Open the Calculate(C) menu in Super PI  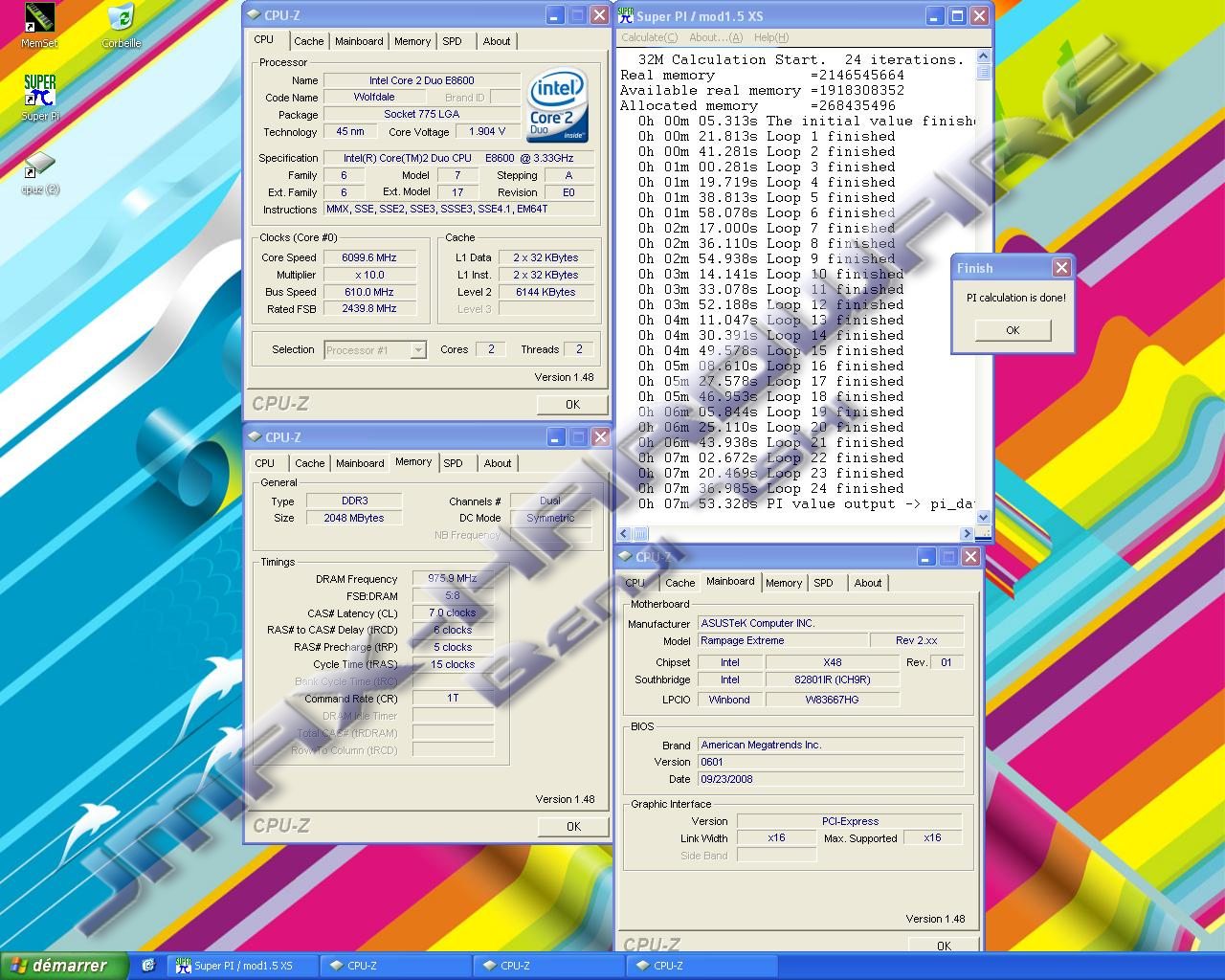coord(650,37)
